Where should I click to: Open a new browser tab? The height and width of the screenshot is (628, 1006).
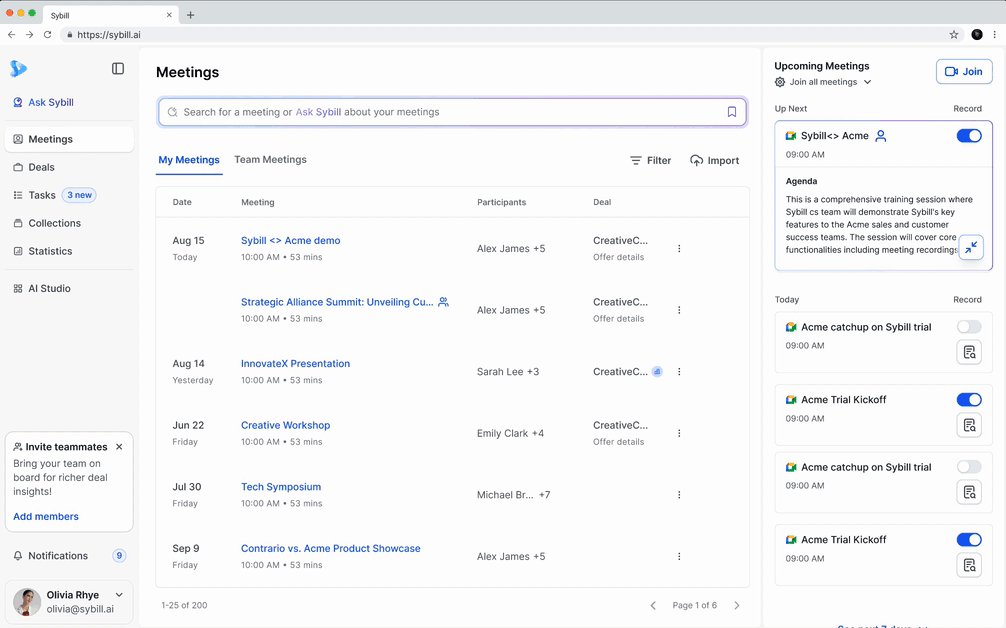[x=191, y=15]
